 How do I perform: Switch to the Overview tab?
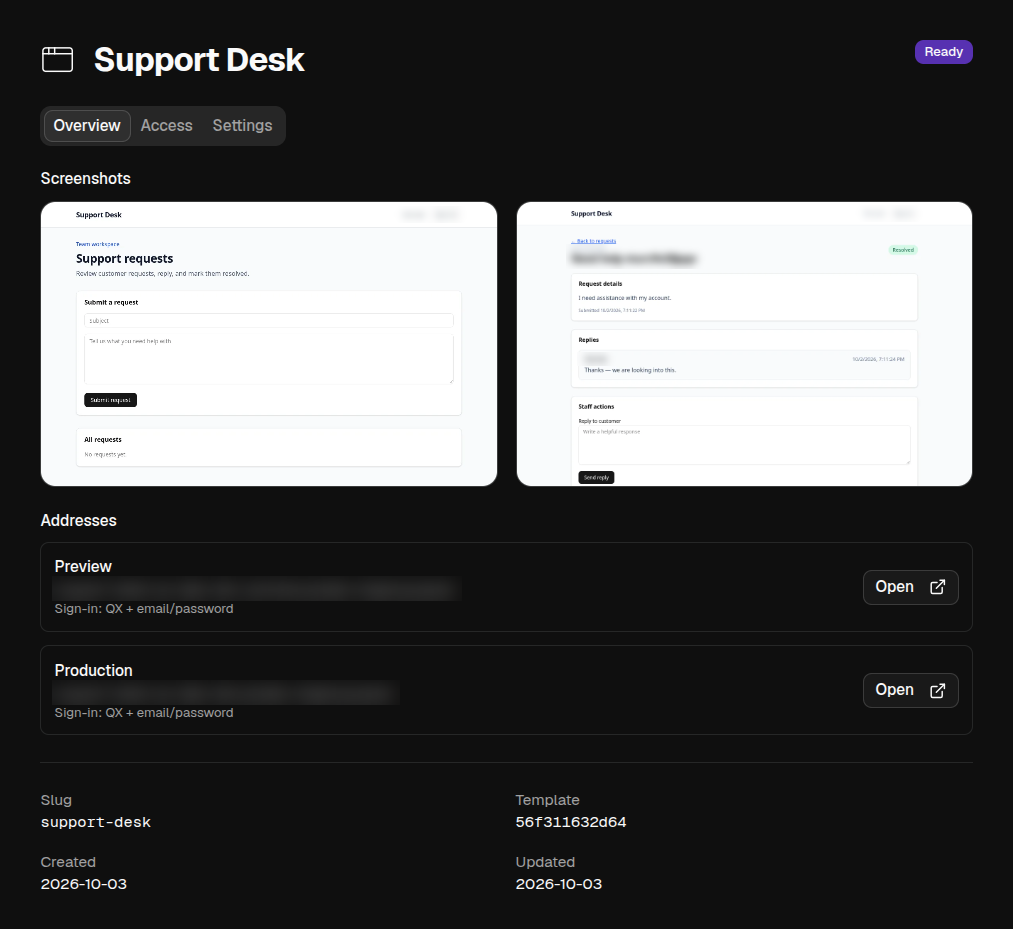[x=87, y=125]
